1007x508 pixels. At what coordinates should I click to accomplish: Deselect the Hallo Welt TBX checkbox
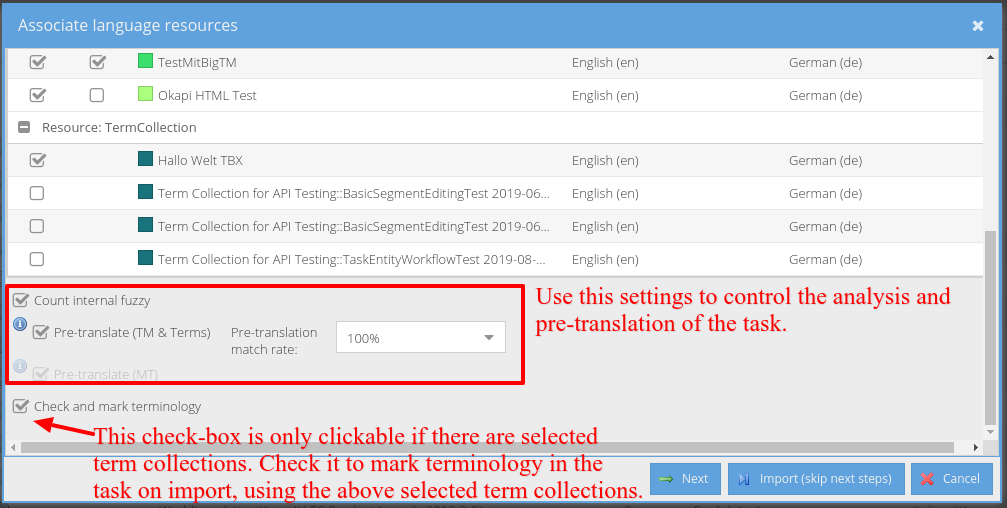click(37, 160)
